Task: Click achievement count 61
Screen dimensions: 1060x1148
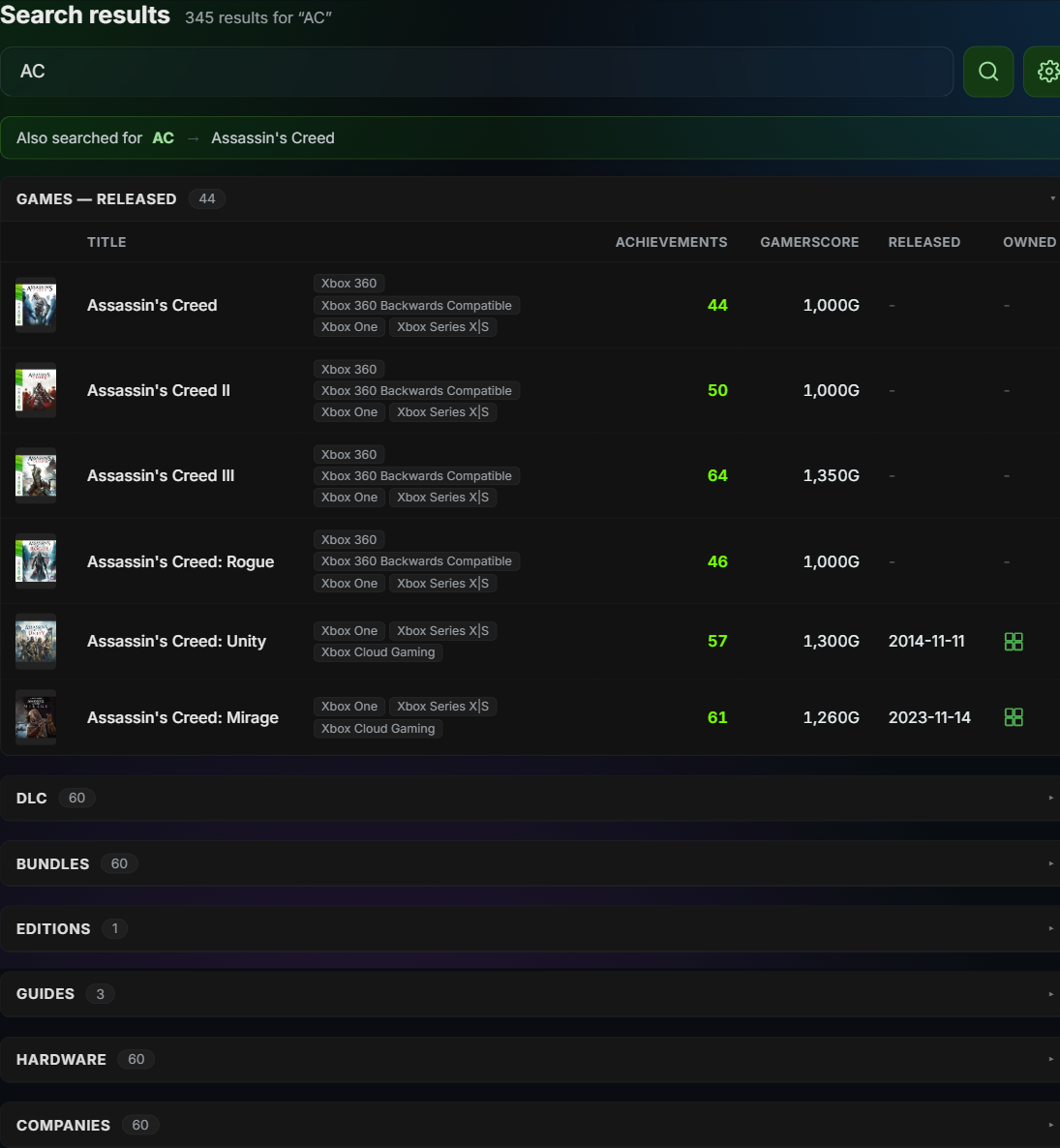Action: (717, 717)
